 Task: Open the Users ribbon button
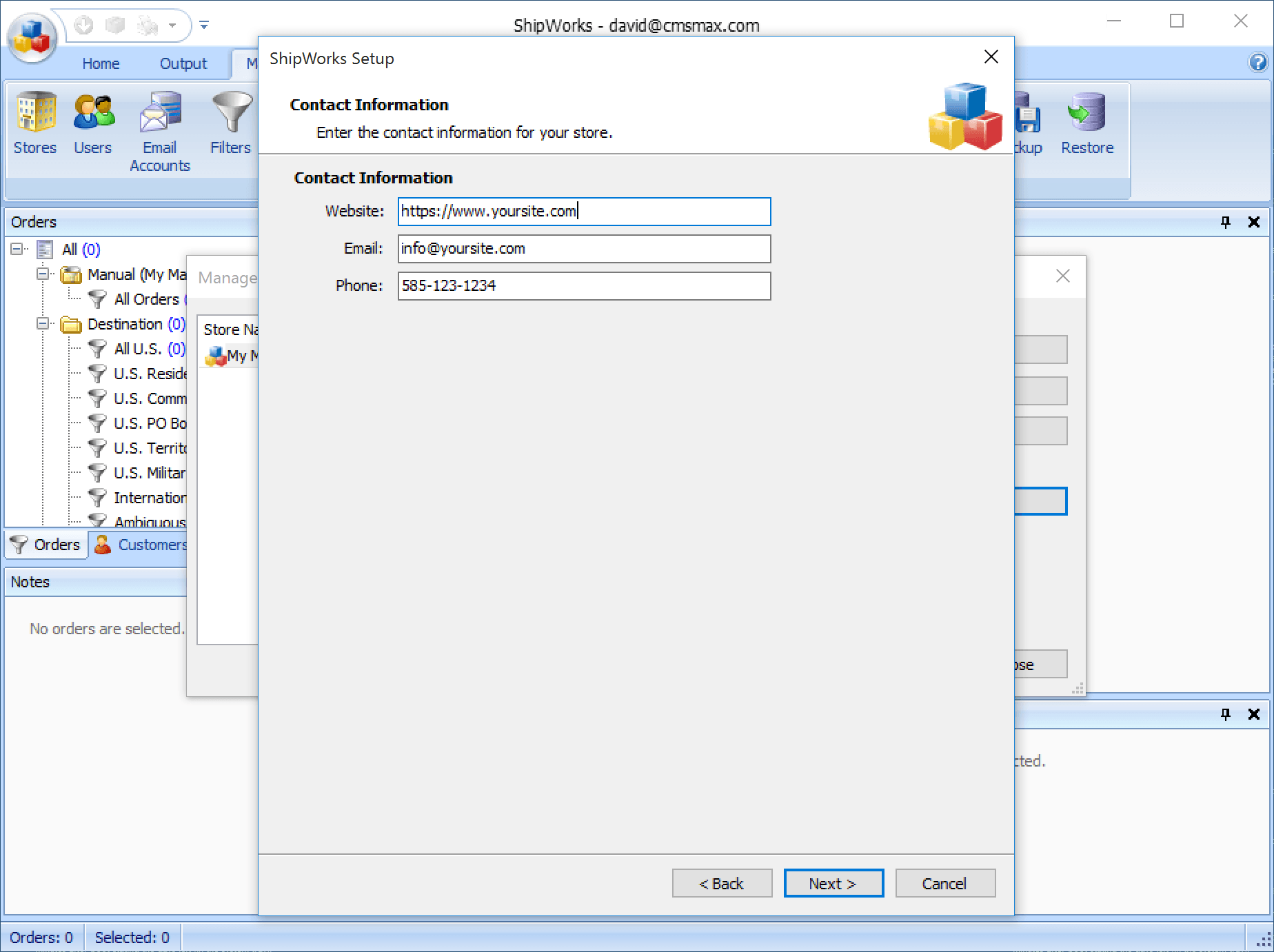pos(93,124)
